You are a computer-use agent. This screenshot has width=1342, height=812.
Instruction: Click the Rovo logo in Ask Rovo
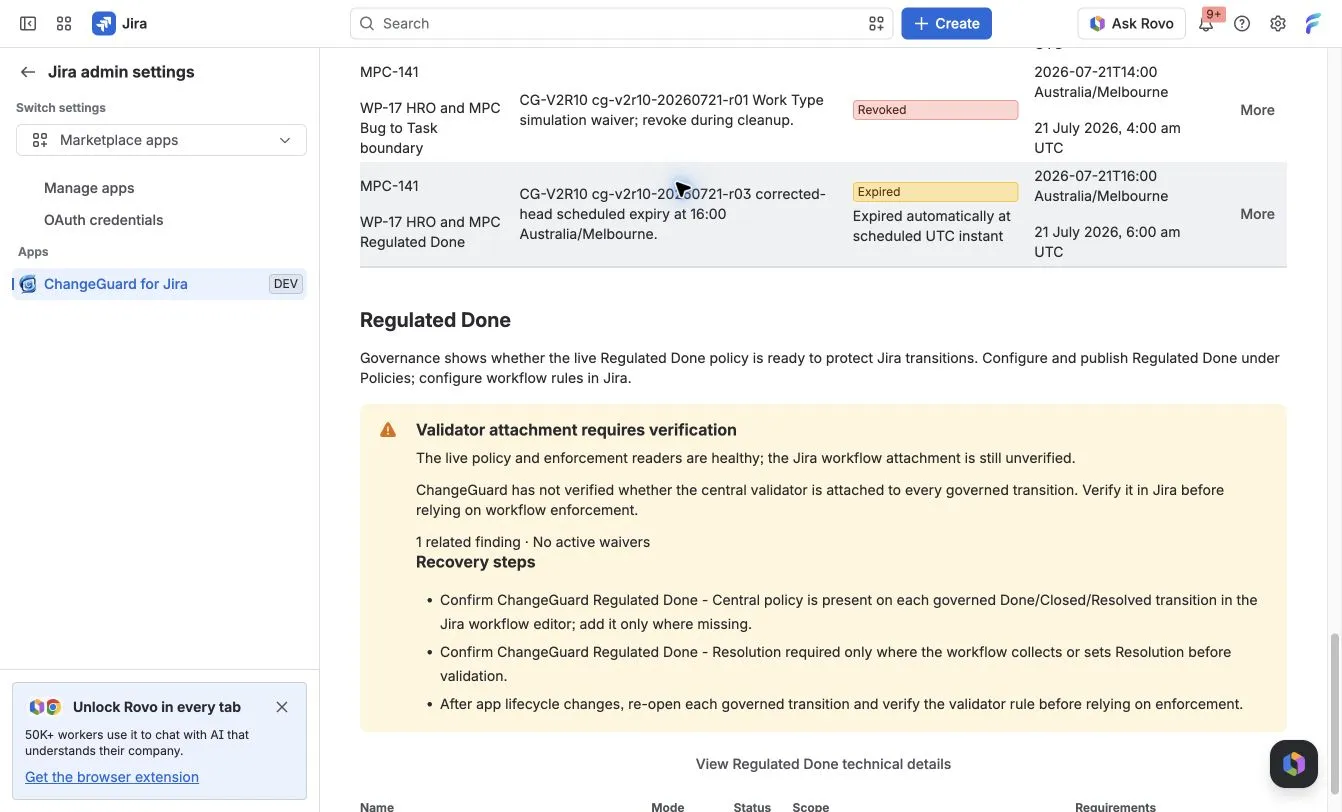(1097, 23)
